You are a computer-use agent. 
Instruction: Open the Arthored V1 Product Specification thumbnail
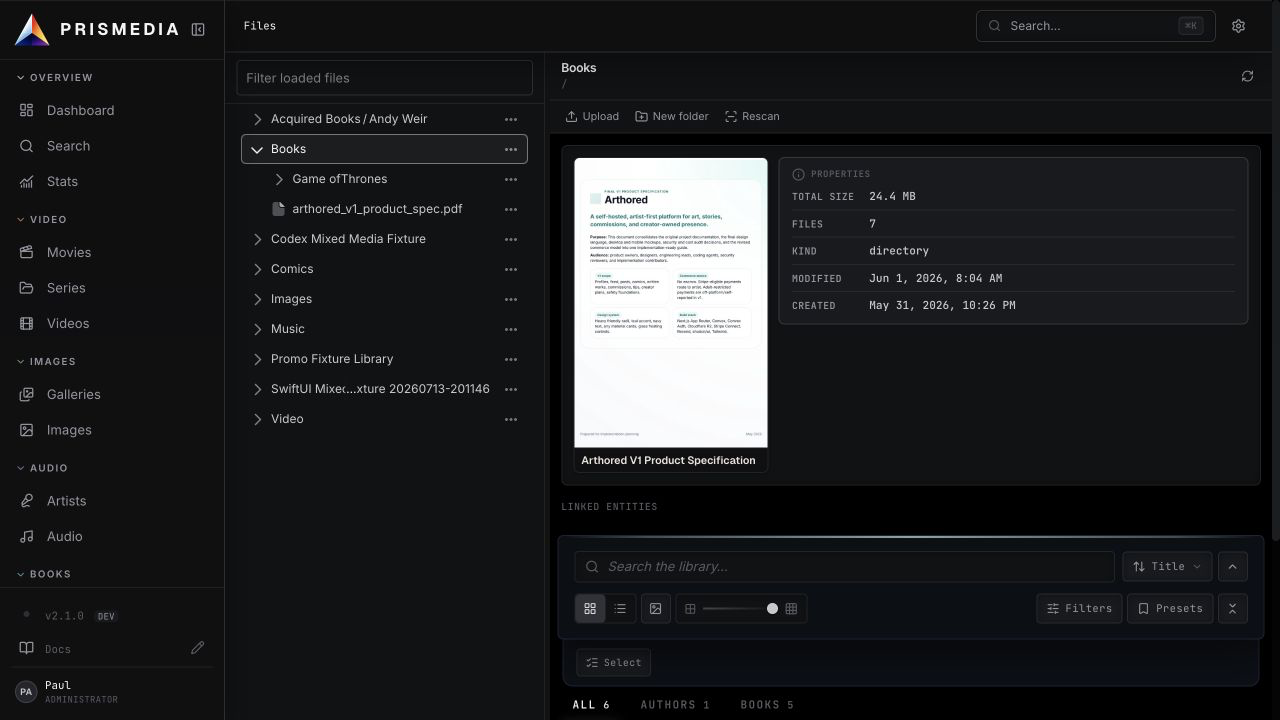(x=671, y=314)
